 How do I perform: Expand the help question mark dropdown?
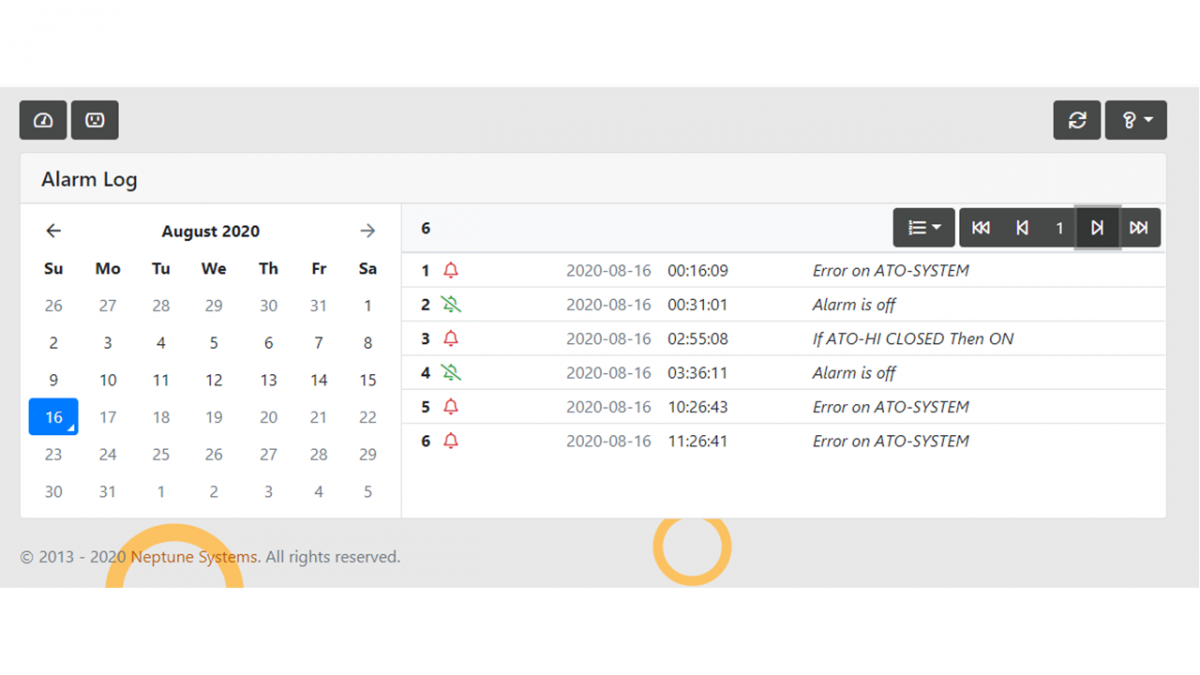pyautogui.click(x=1136, y=120)
